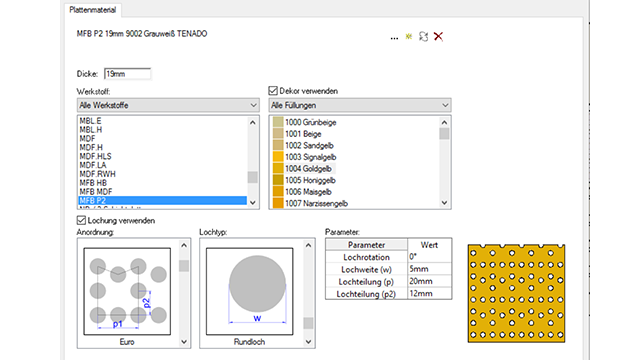Edit the Lochteilung (p) value 20mm
Image resolution: width=640 pixels, height=360 pixels.
(430, 281)
